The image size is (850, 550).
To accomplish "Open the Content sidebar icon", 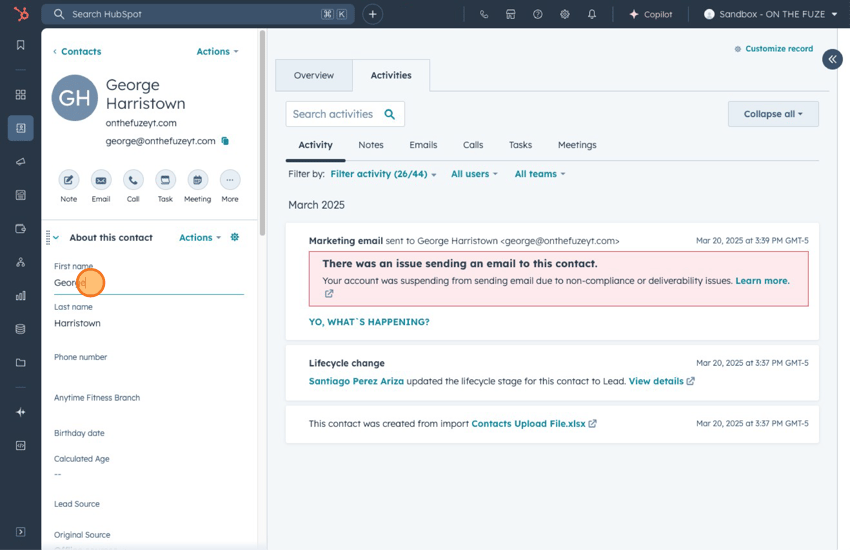I will click(x=21, y=195).
